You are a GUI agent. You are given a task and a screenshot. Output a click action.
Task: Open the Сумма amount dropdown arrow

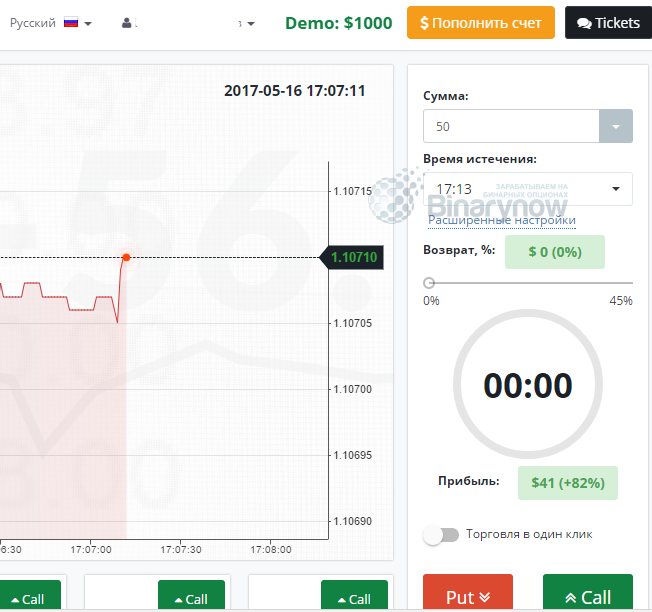(616, 126)
